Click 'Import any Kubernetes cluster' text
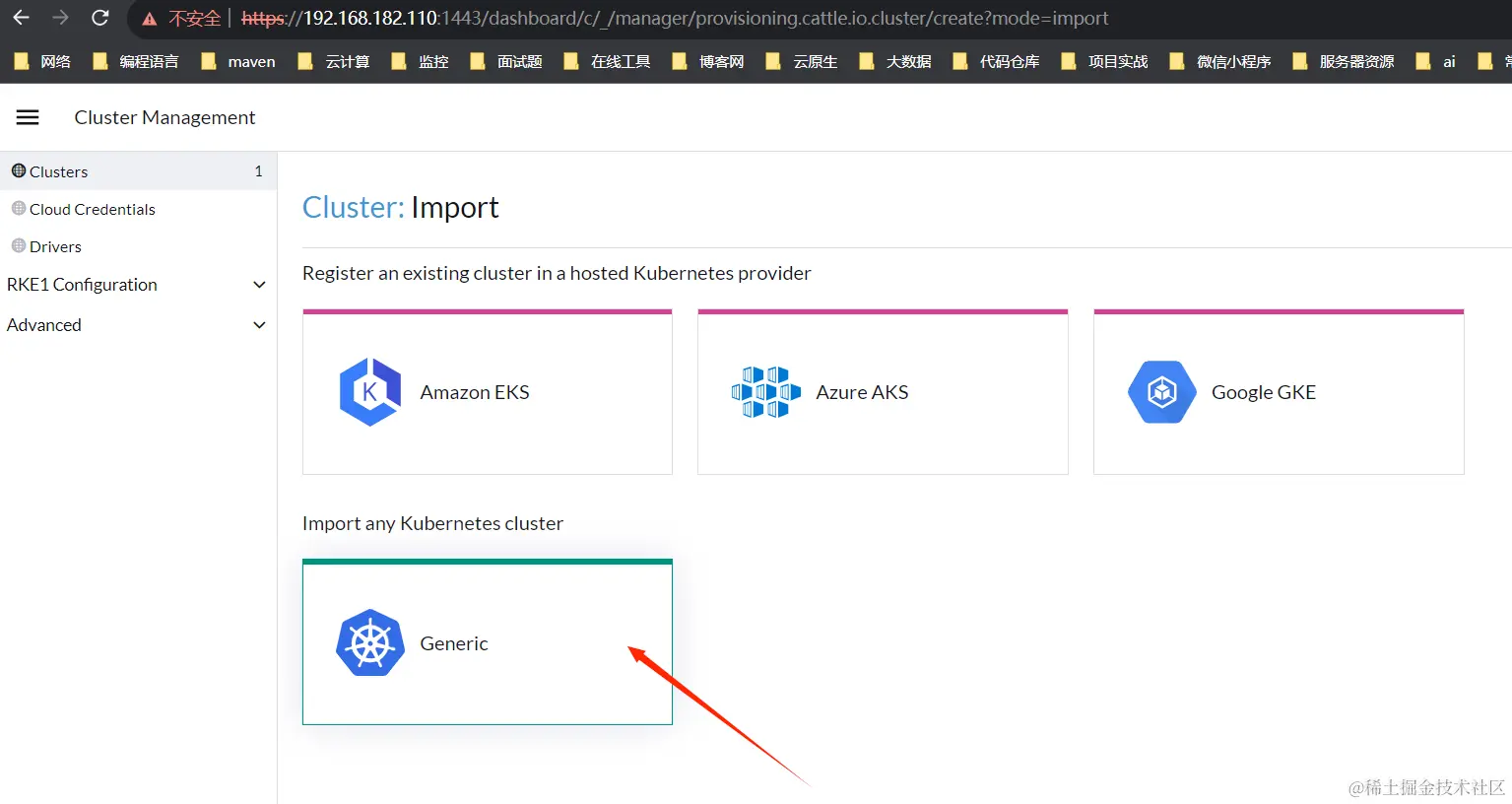 coord(432,523)
